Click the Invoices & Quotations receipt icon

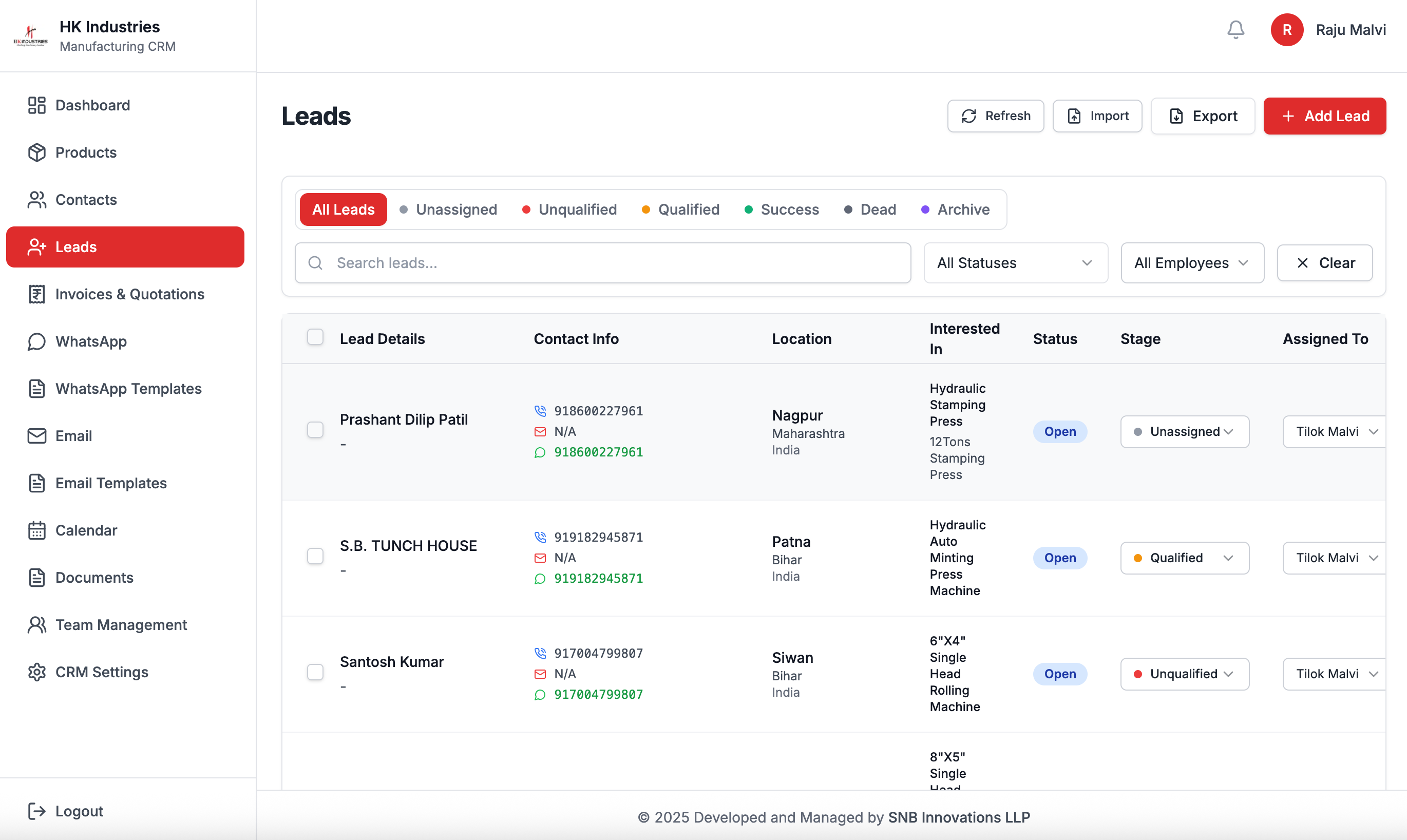(37, 294)
